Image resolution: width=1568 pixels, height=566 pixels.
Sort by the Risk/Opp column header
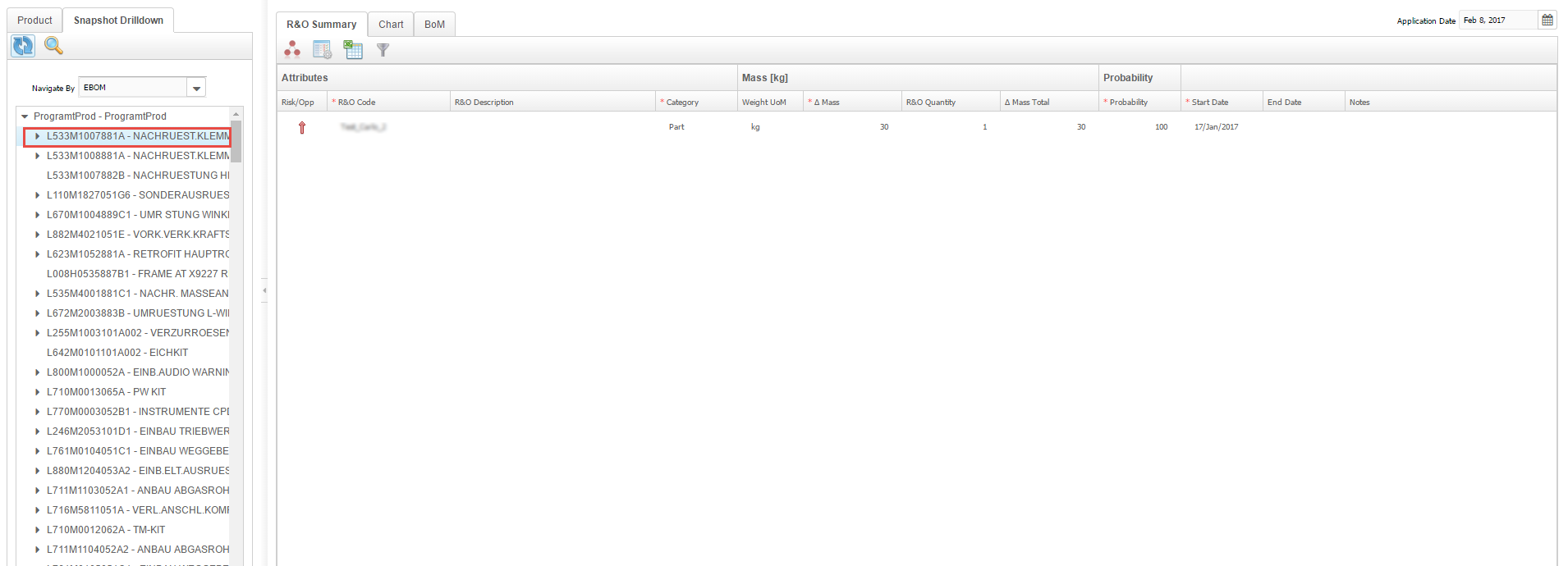[302, 102]
